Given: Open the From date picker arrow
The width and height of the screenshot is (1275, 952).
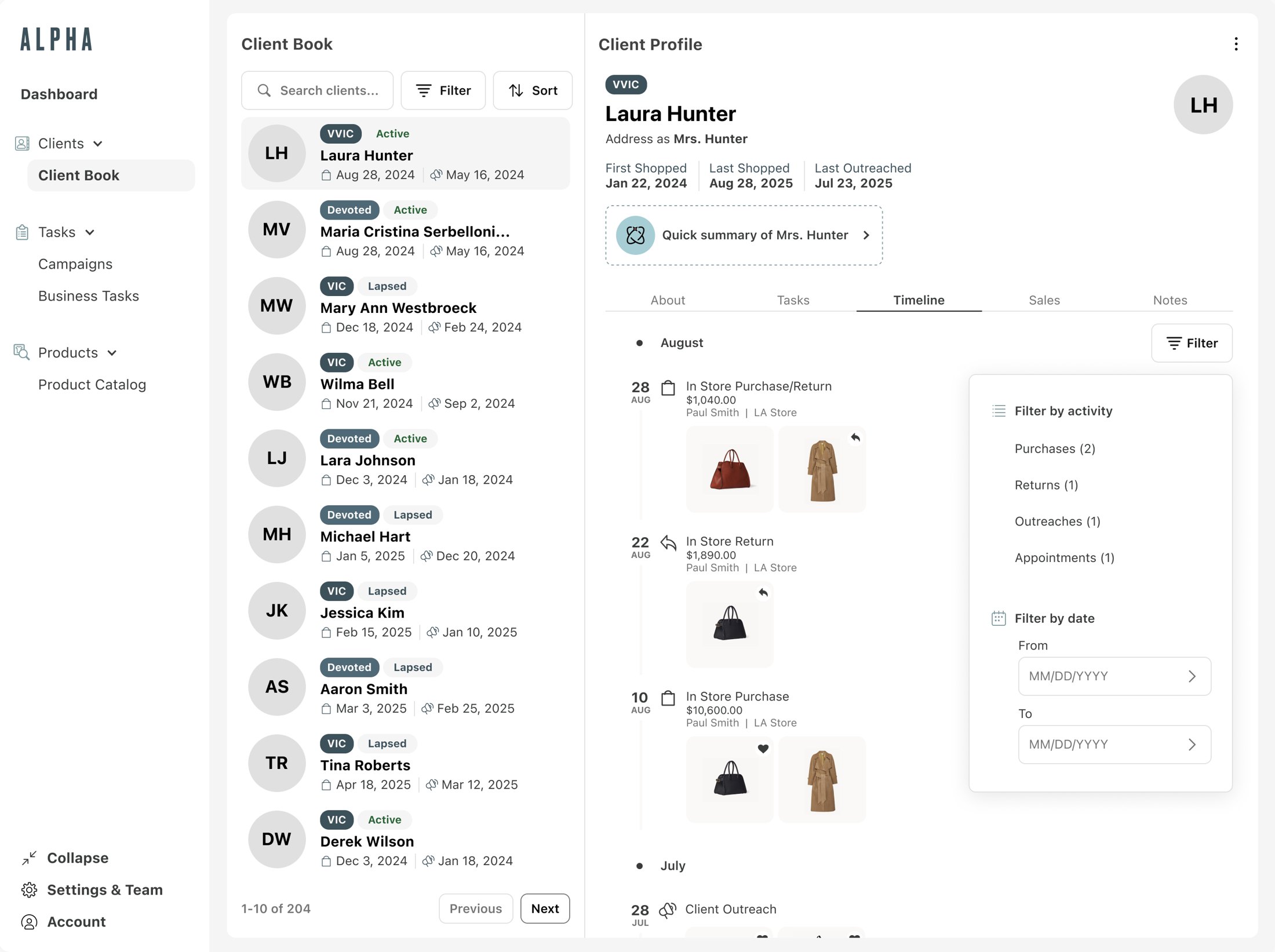Looking at the screenshot, I should click(1192, 676).
